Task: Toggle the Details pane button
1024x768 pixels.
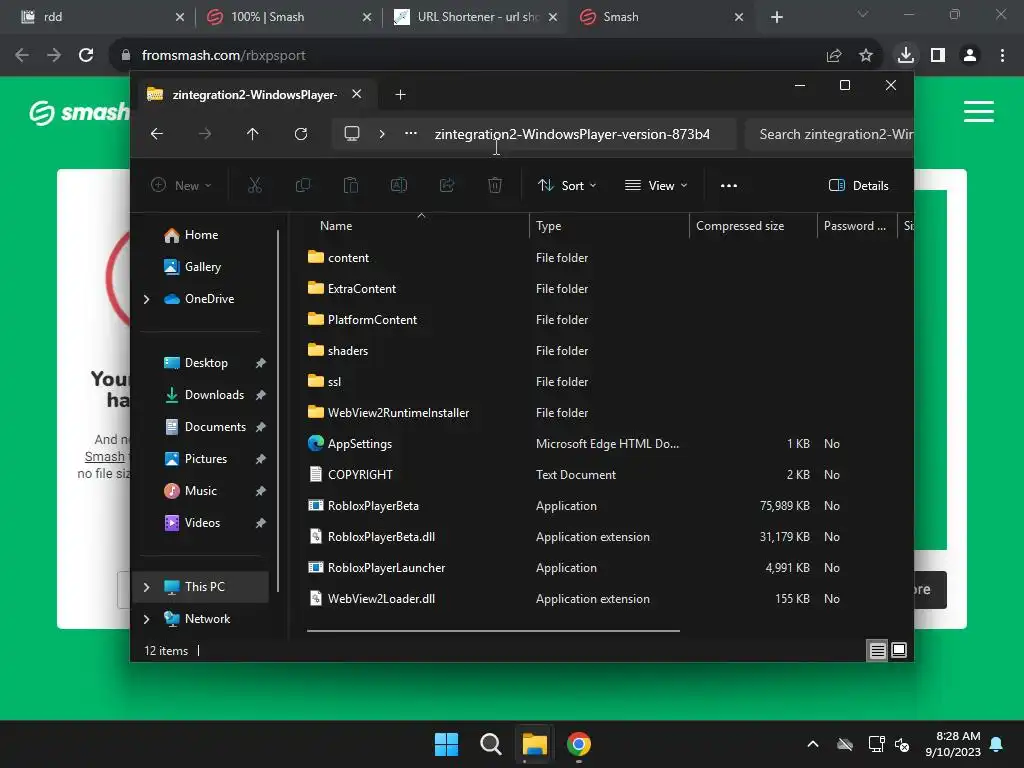Action: point(858,185)
